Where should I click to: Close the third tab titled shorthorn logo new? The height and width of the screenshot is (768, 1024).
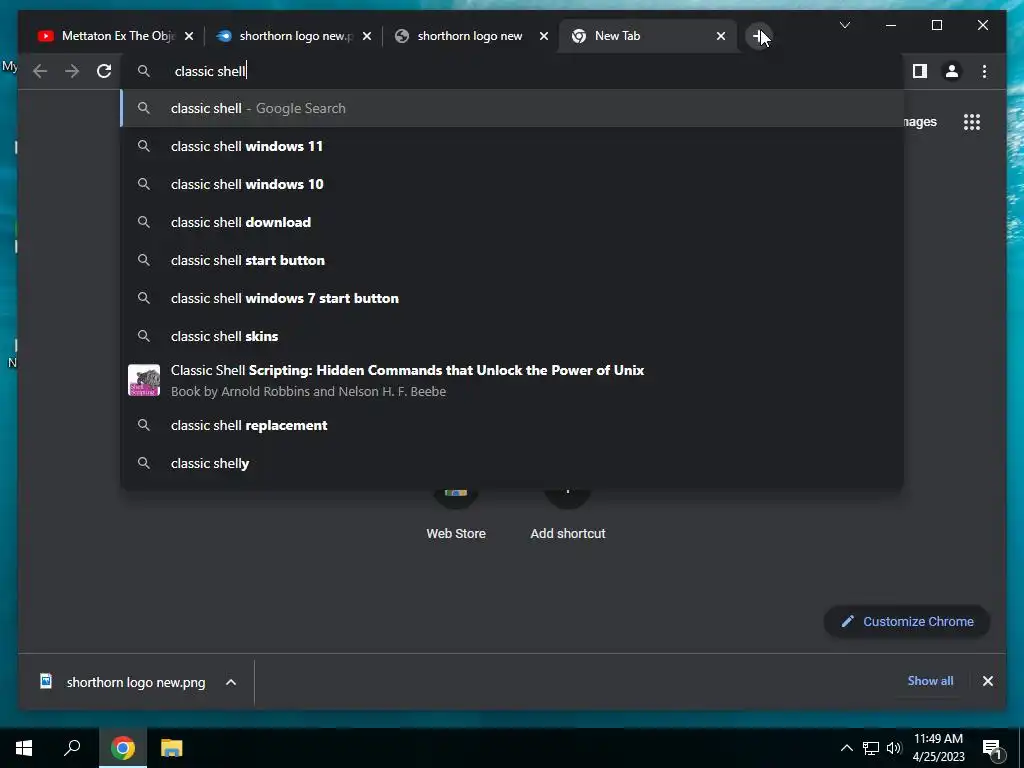click(544, 36)
